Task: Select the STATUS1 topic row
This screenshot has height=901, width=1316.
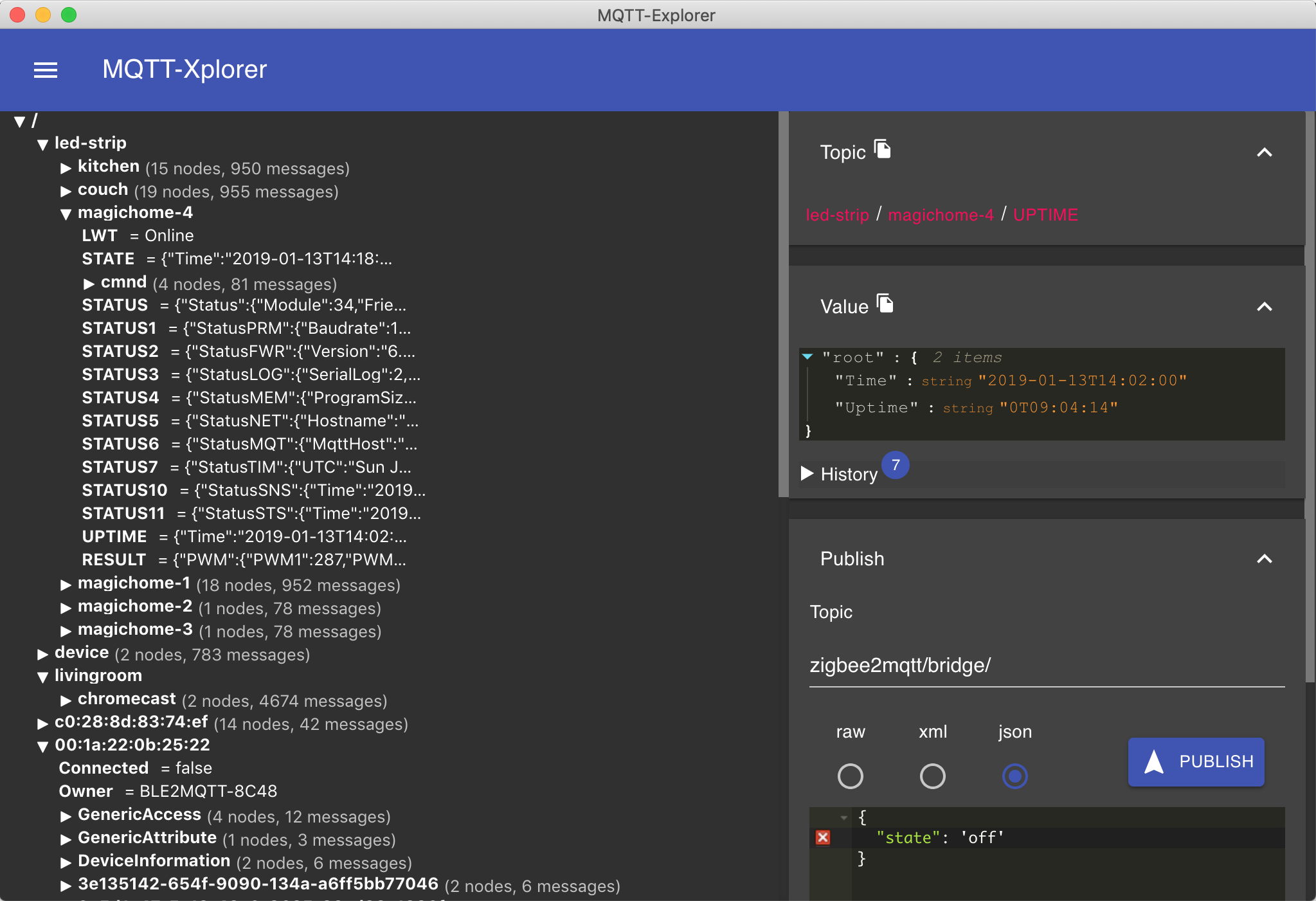Action: (x=246, y=328)
